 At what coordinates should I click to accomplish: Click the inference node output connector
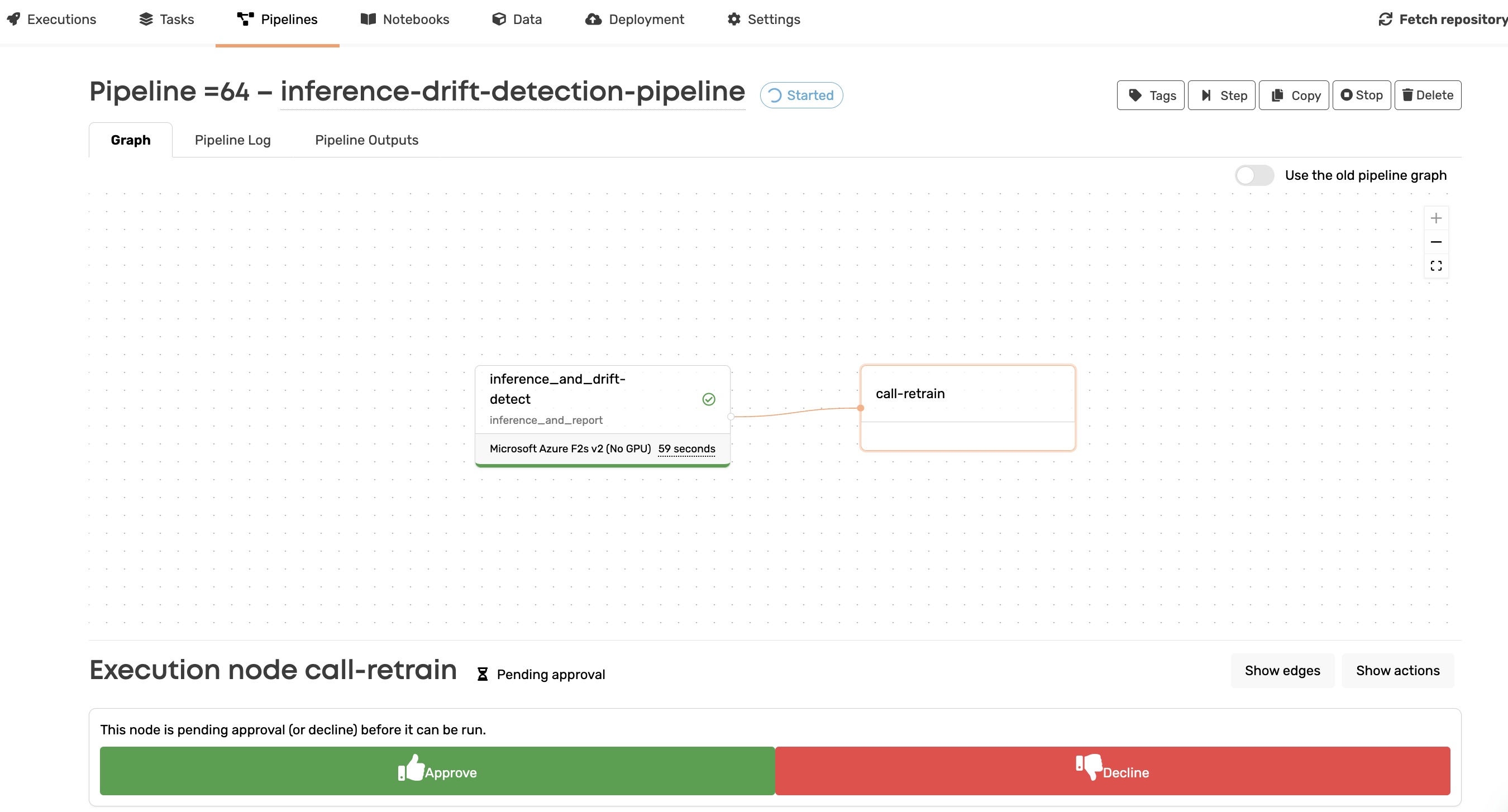pyautogui.click(x=731, y=416)
